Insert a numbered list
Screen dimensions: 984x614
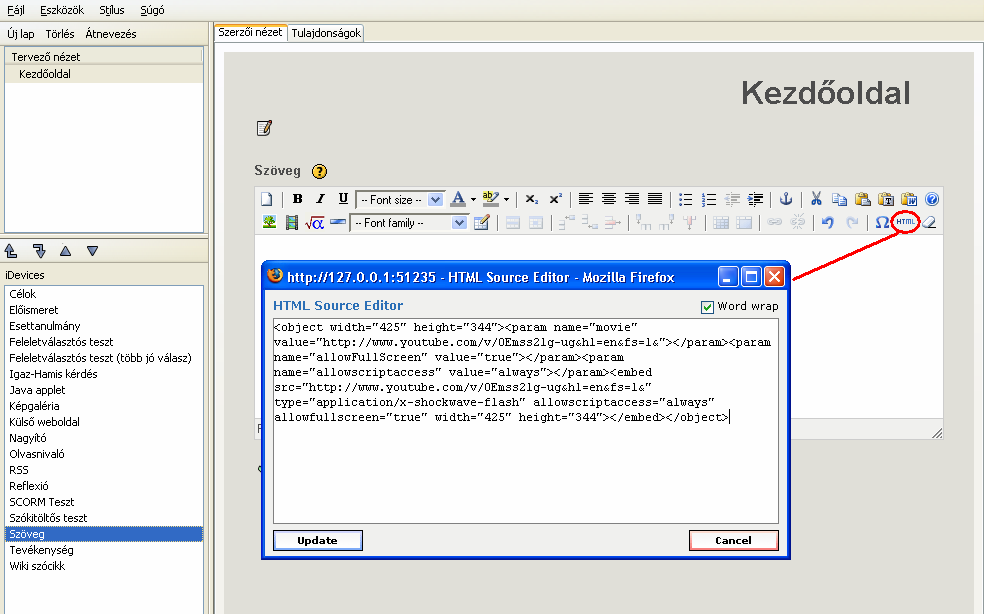tap(709, 200)
